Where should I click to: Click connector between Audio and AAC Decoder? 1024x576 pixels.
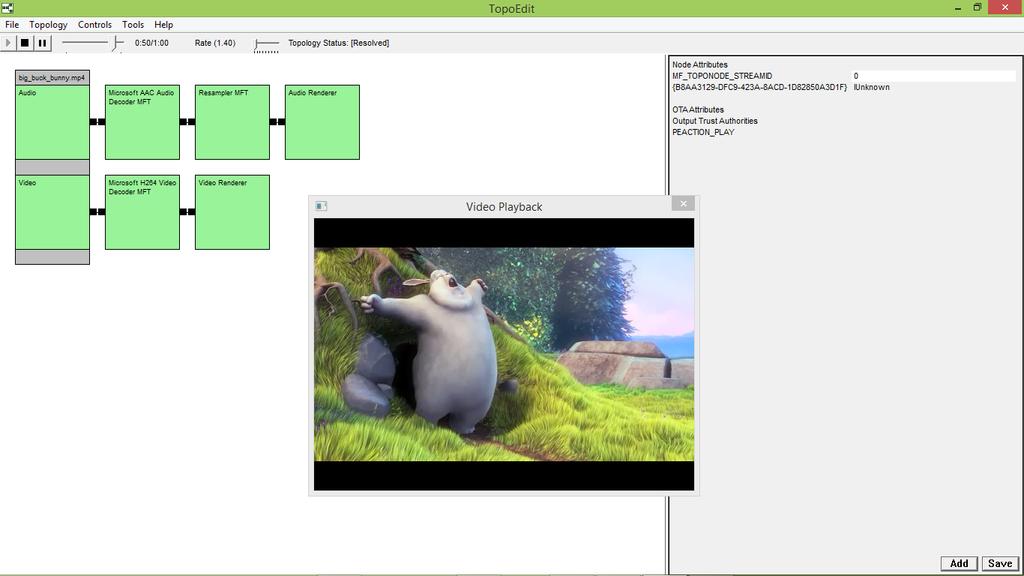97,122
